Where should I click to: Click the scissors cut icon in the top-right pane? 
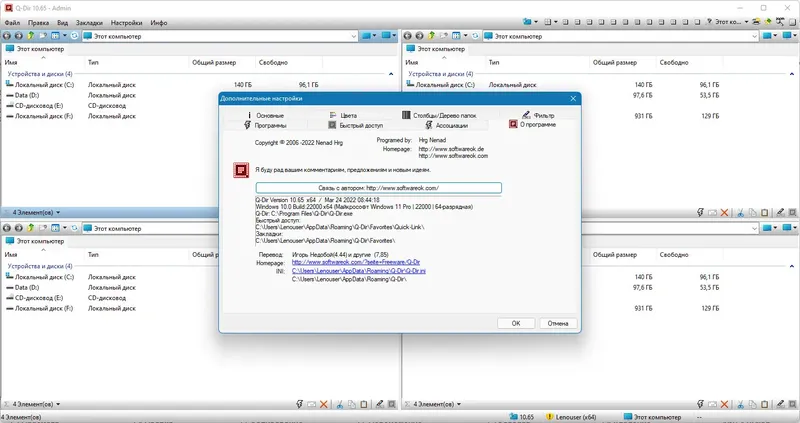click(x=740, y=212)
